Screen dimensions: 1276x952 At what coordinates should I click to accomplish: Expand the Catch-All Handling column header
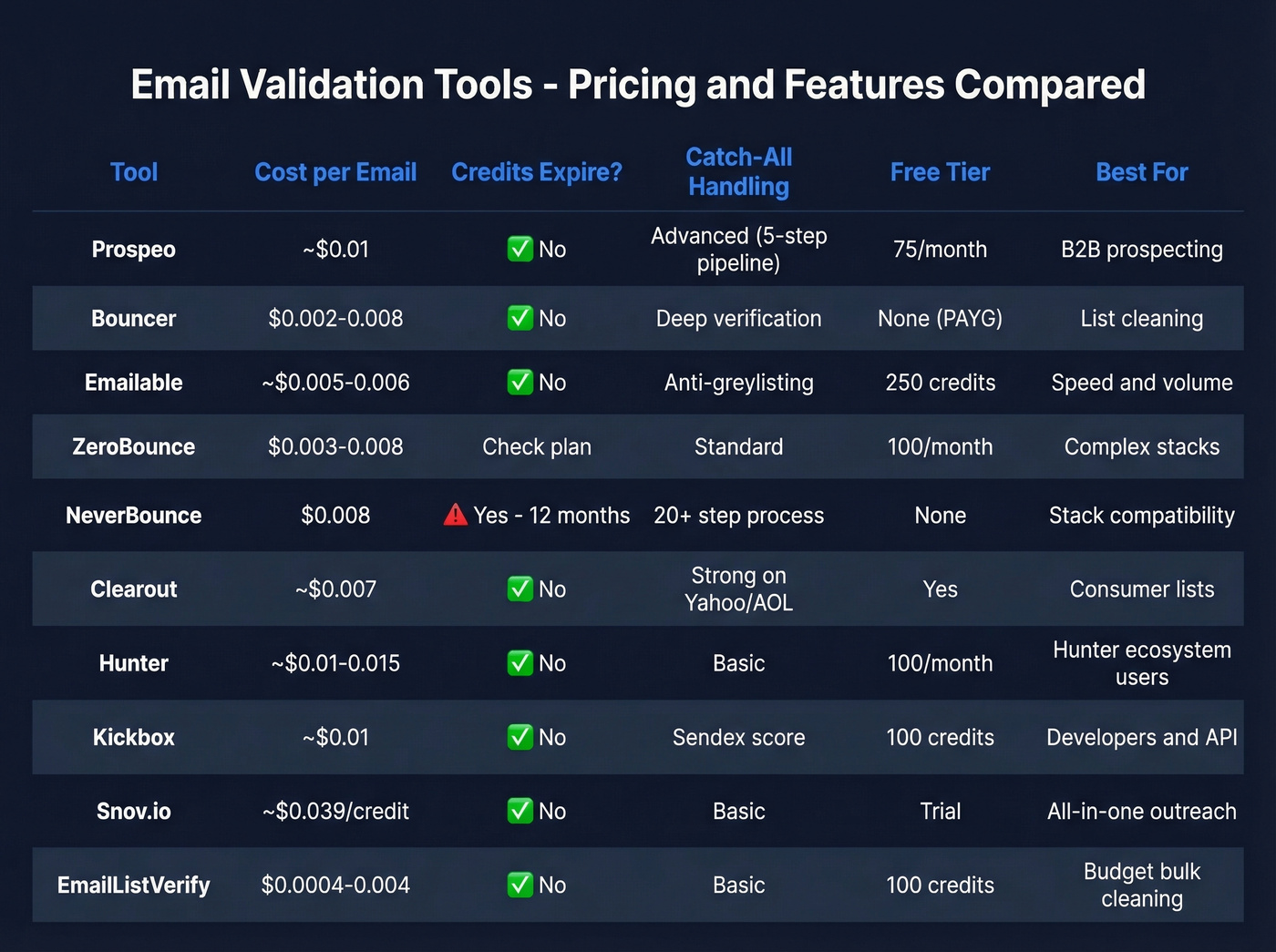[x=738, y=171]
